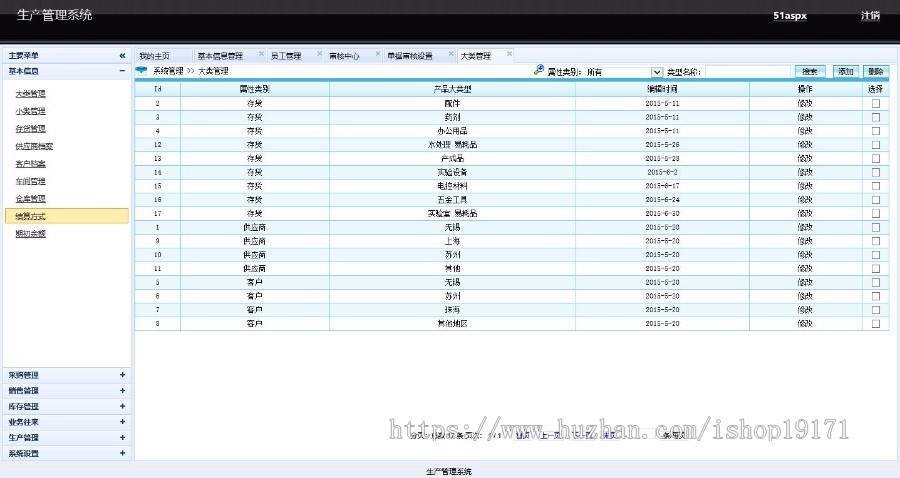The width and height of the screenshot is (900, 478).
Task: Check the box in 其他地区 row
Action: (875, 324)
